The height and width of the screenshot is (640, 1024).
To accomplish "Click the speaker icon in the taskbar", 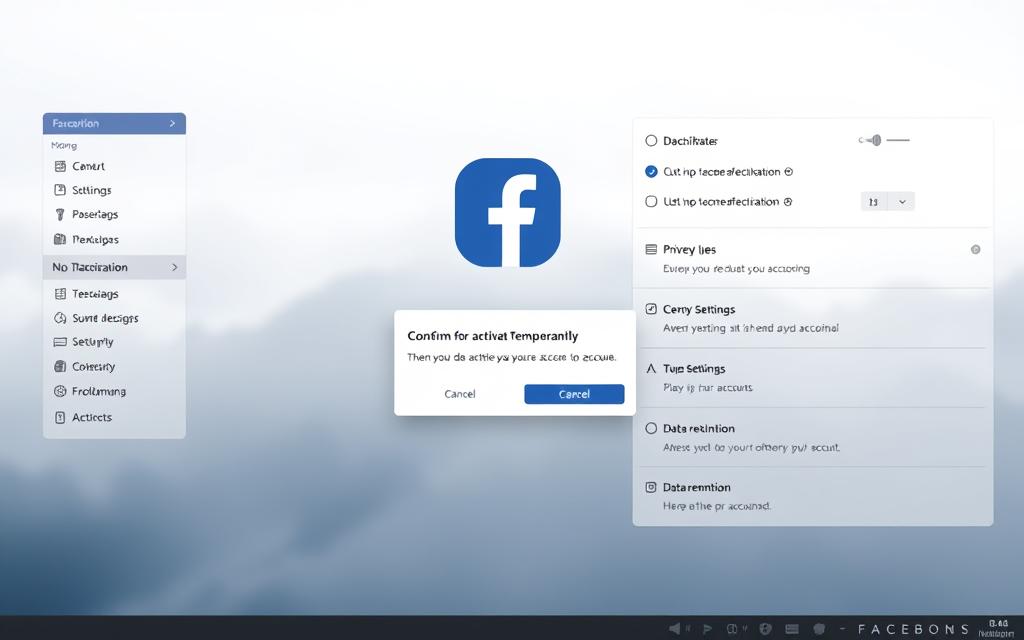I will point(675,628).
